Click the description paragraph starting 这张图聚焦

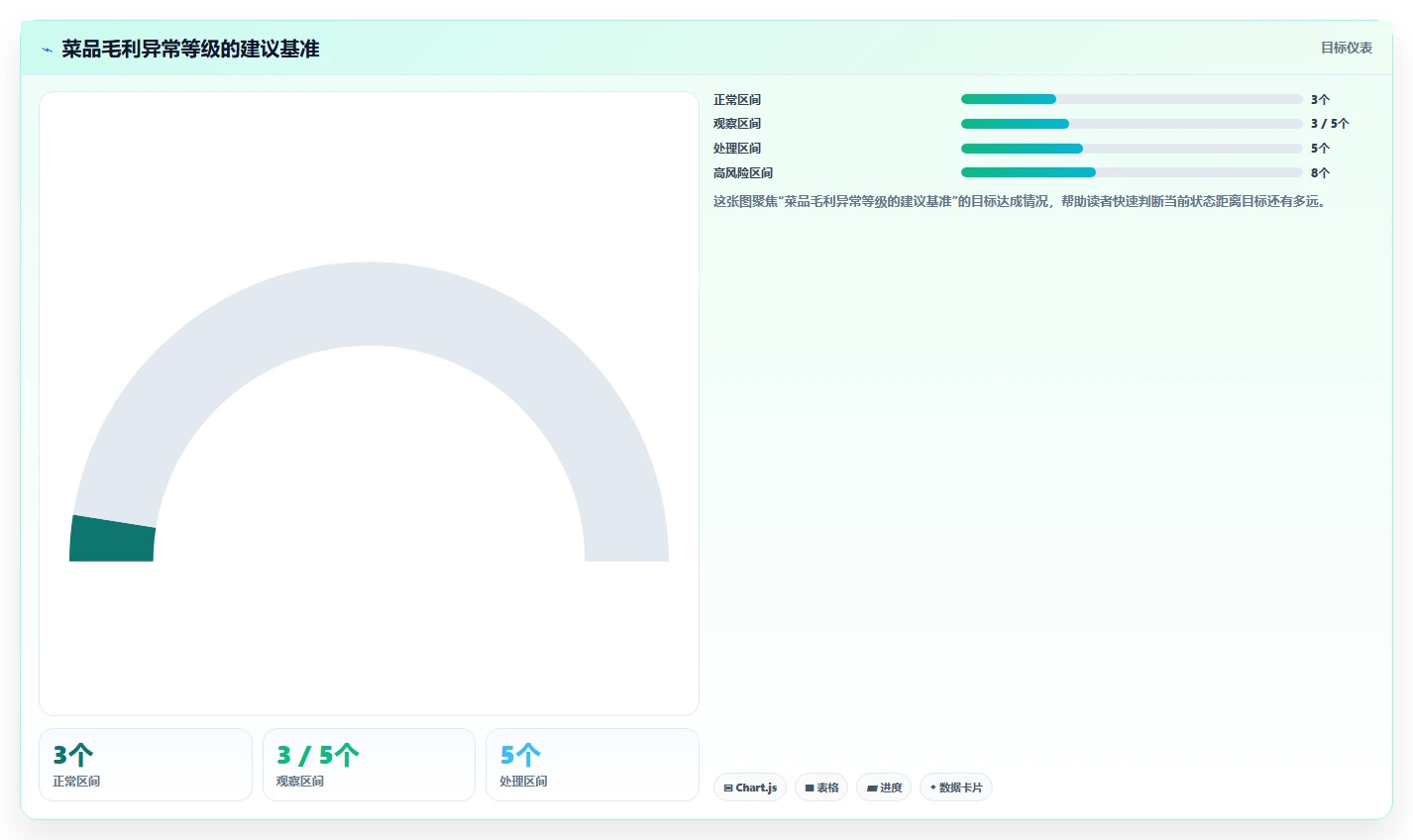(x=1020, y=201)
